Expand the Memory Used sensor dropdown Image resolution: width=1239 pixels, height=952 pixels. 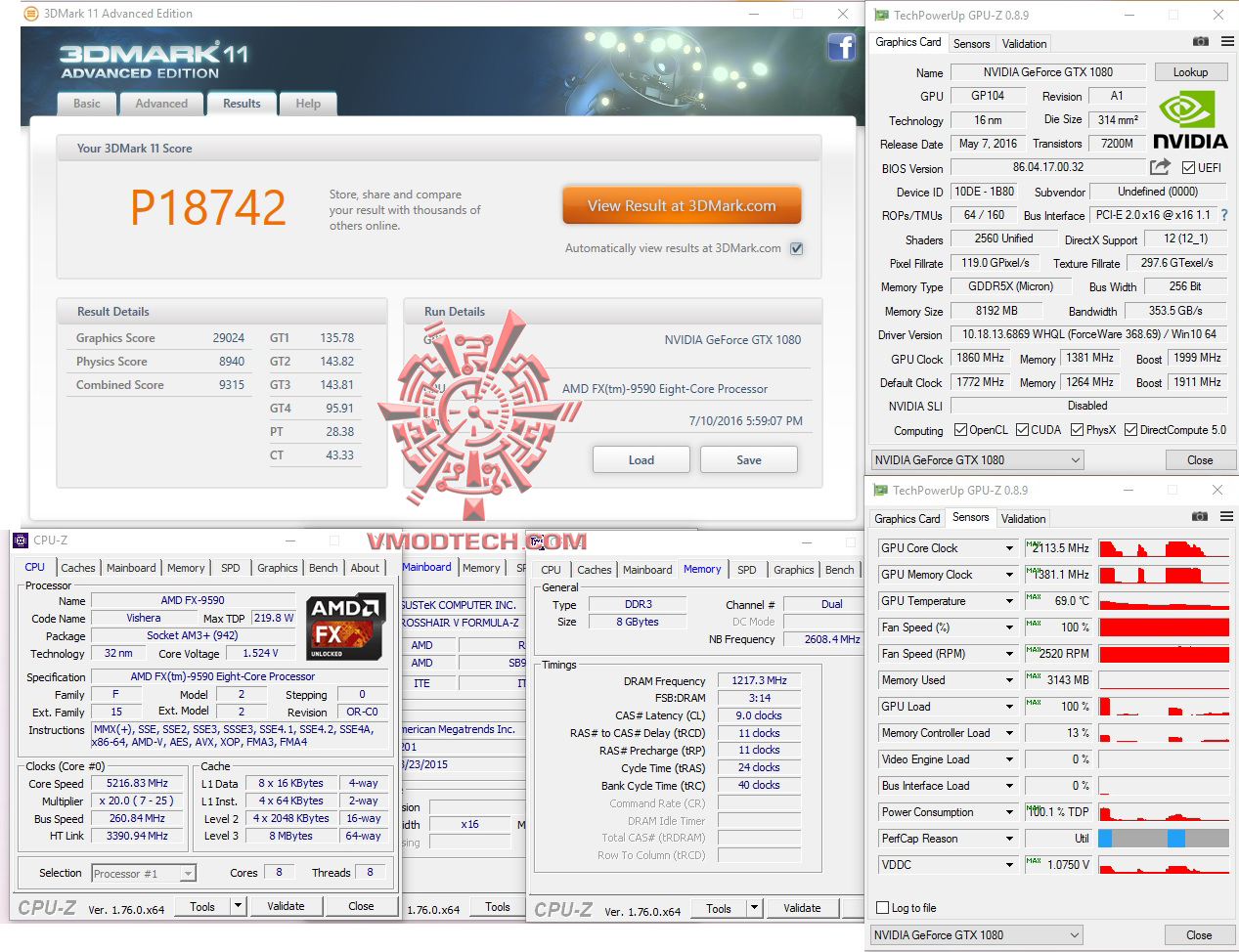pyautogui.click(x=1009, y=680)
